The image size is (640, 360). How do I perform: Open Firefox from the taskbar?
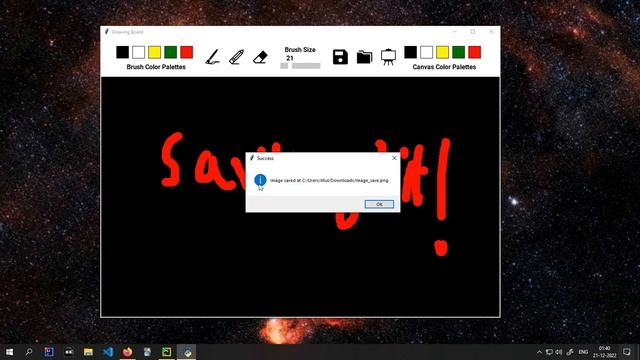[127, 352]
